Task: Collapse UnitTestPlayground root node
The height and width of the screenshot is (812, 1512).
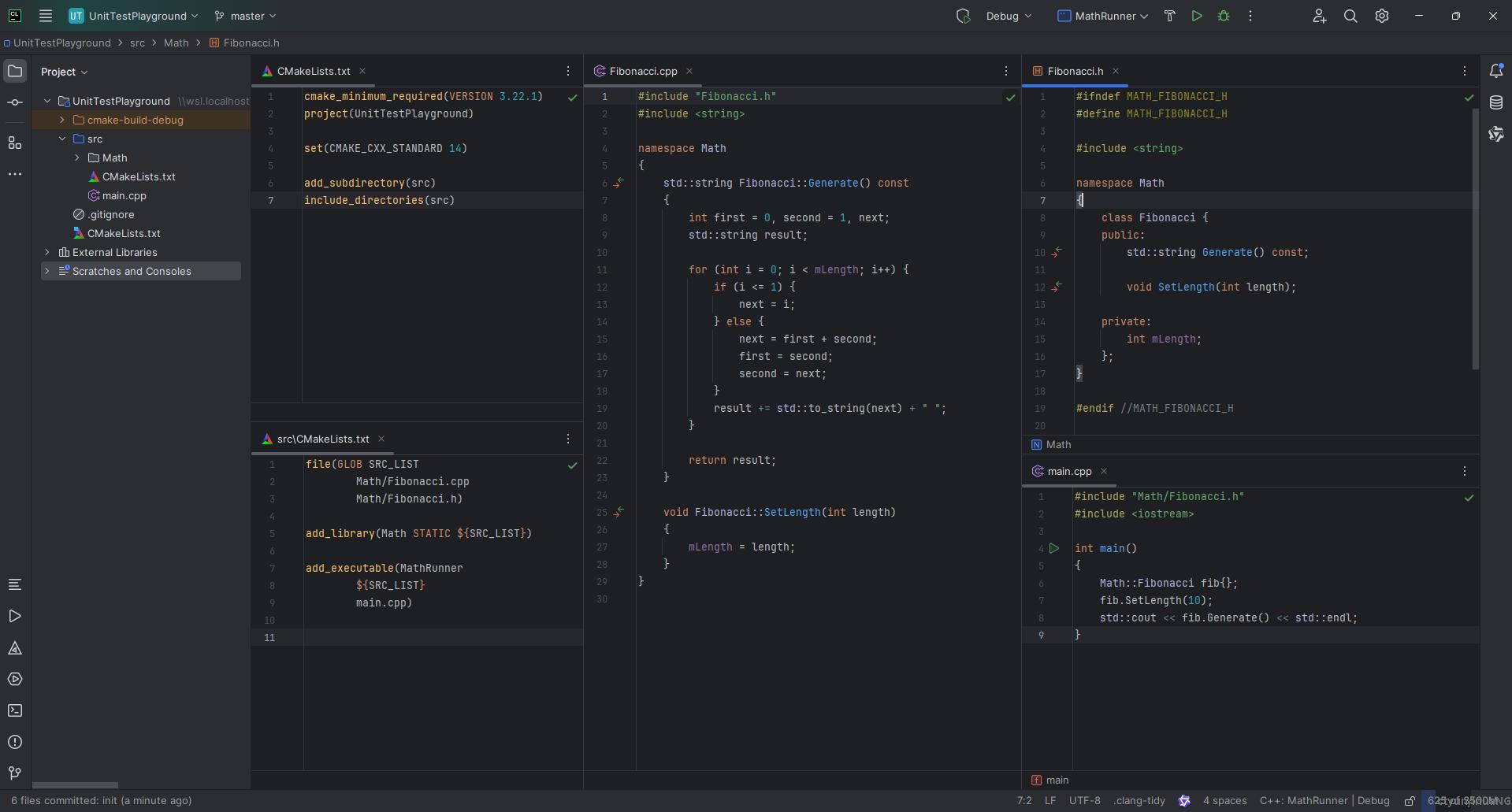Action: (47, 102)
